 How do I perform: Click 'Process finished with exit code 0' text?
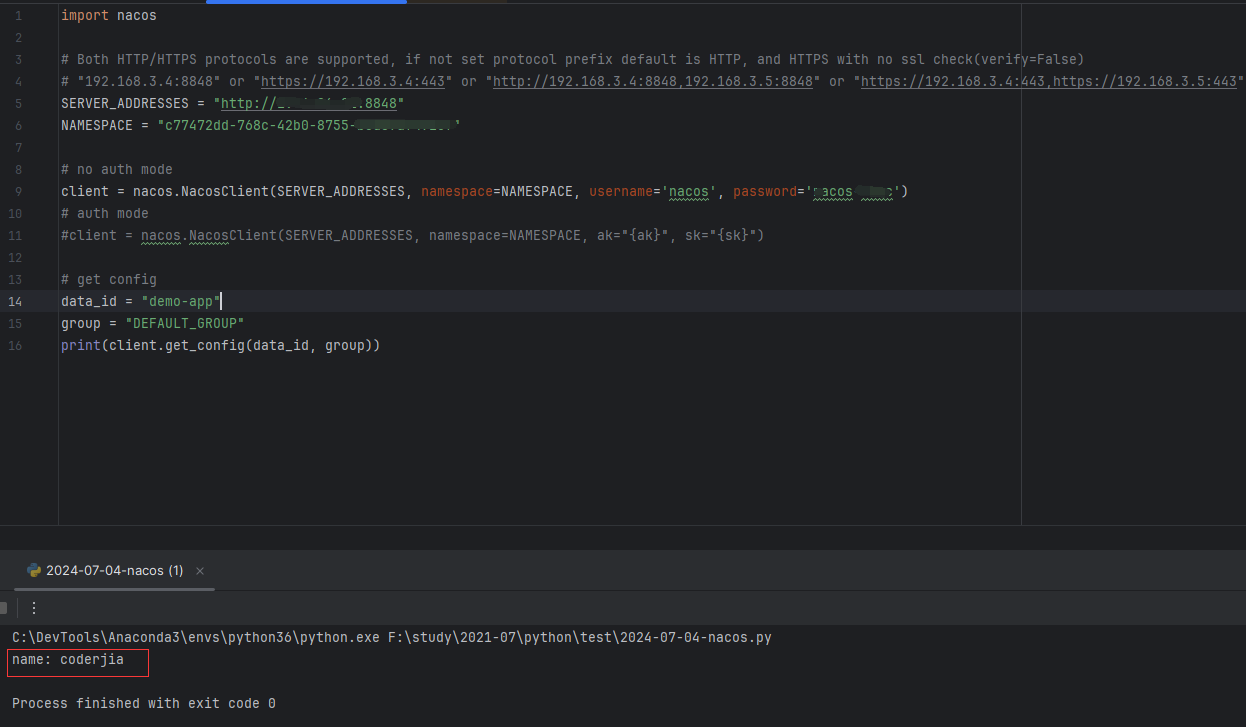(x=144, y=703)
